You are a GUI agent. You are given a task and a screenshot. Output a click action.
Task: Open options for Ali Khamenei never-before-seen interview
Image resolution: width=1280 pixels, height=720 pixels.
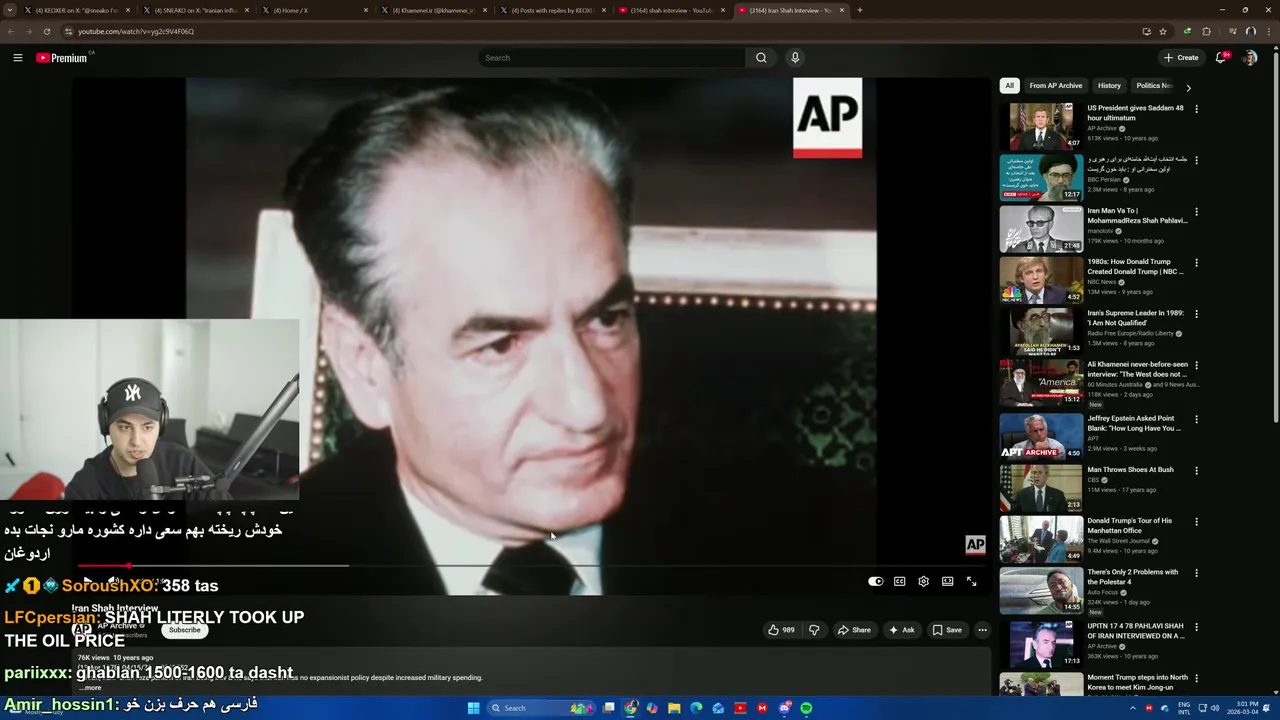[x=1196, y=366]
